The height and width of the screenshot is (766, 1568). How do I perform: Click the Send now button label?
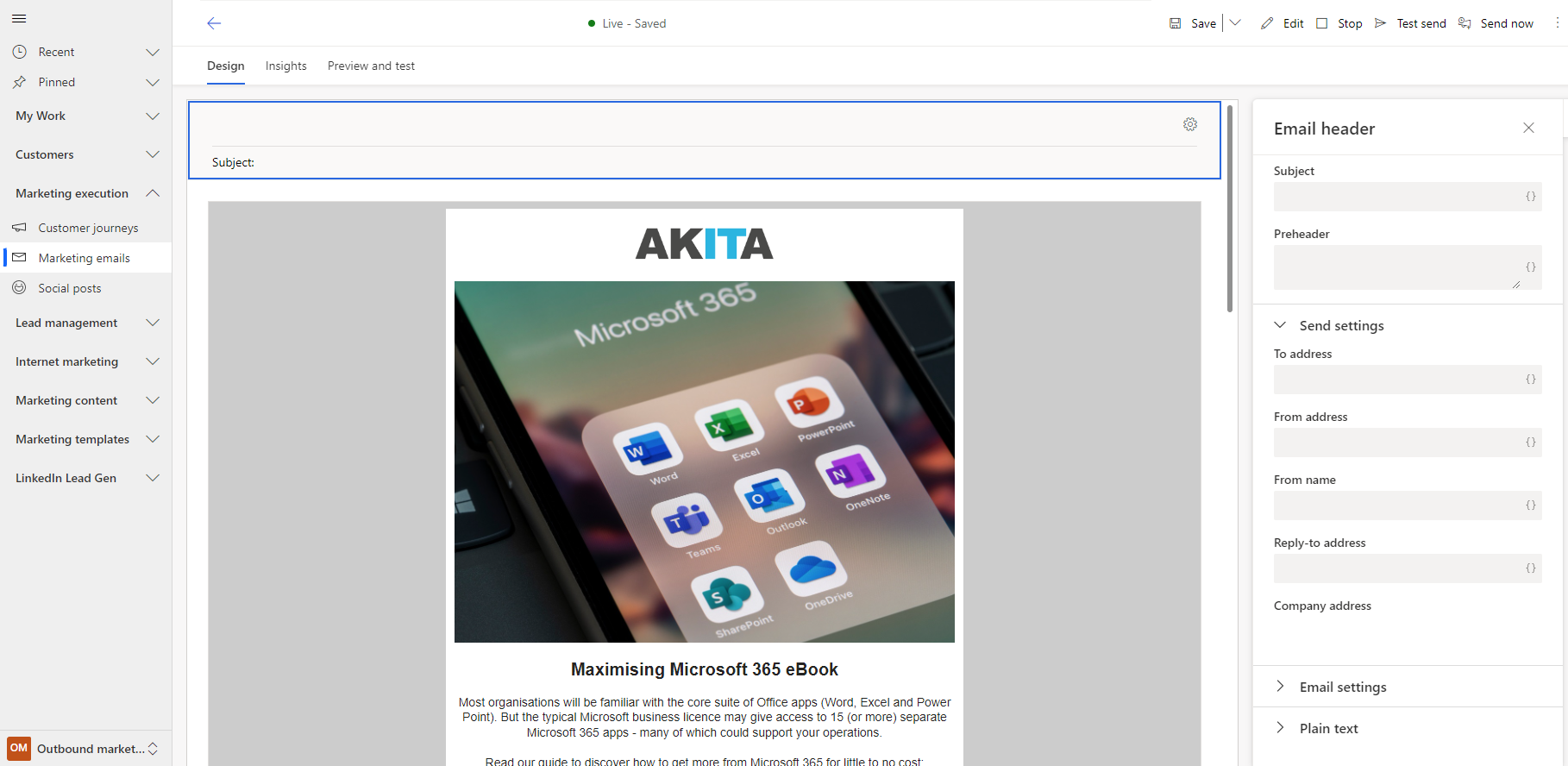(x=1507, y=23)
